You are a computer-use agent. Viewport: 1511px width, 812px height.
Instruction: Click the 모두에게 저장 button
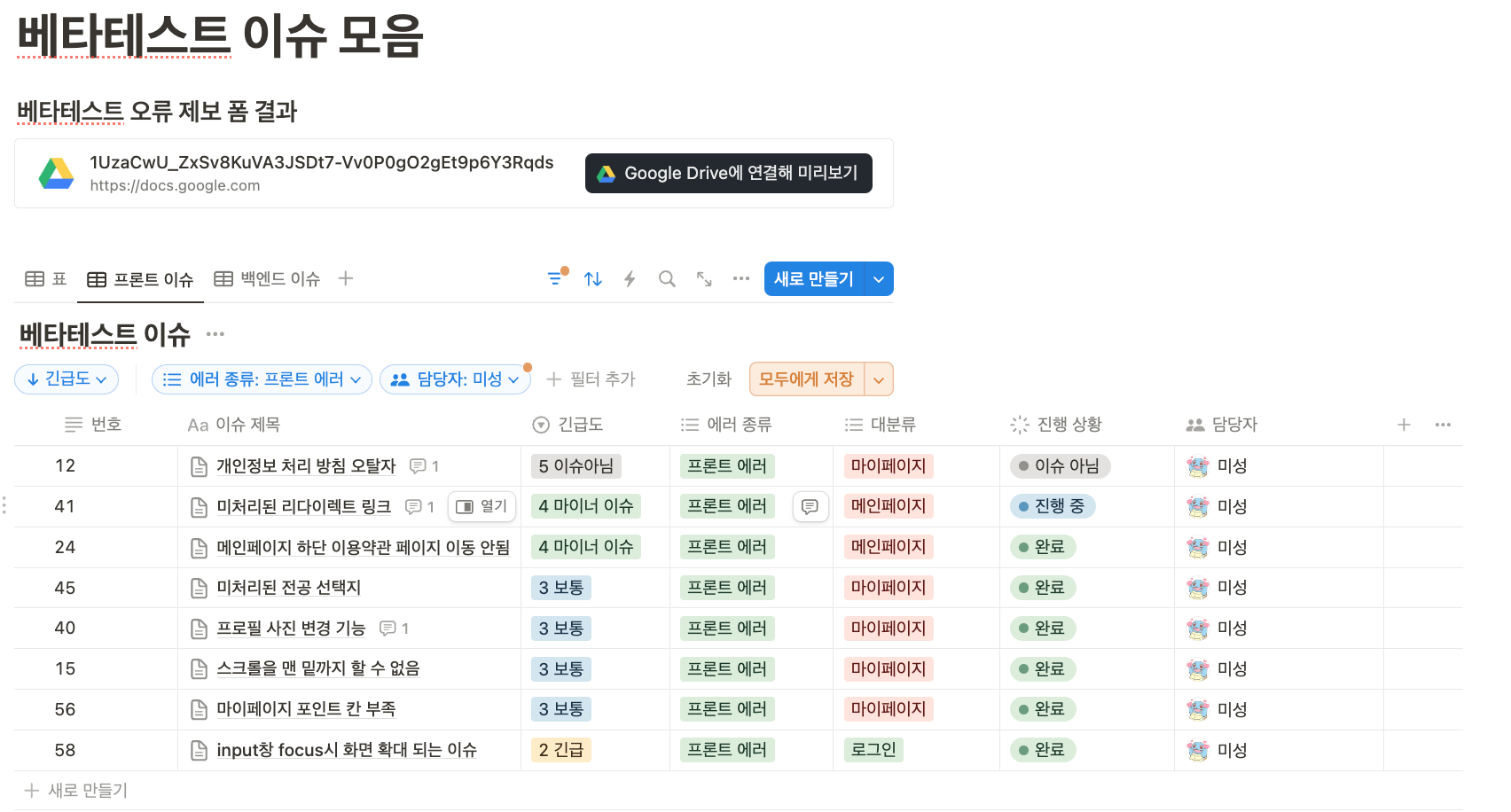[806, 379]
